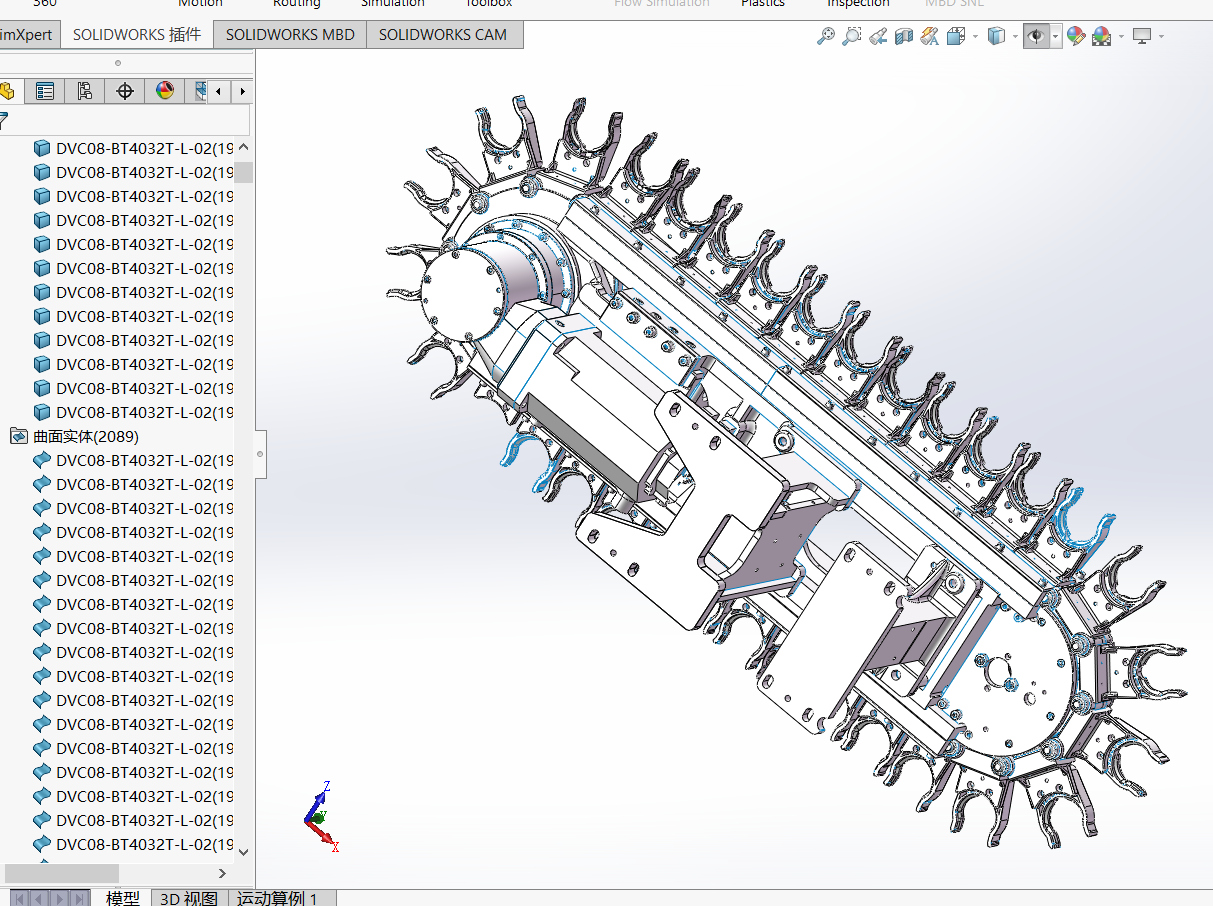Open the DisplayManager color ball tab
Viewport: 1213px width, 906px height.
click(165, 92)
